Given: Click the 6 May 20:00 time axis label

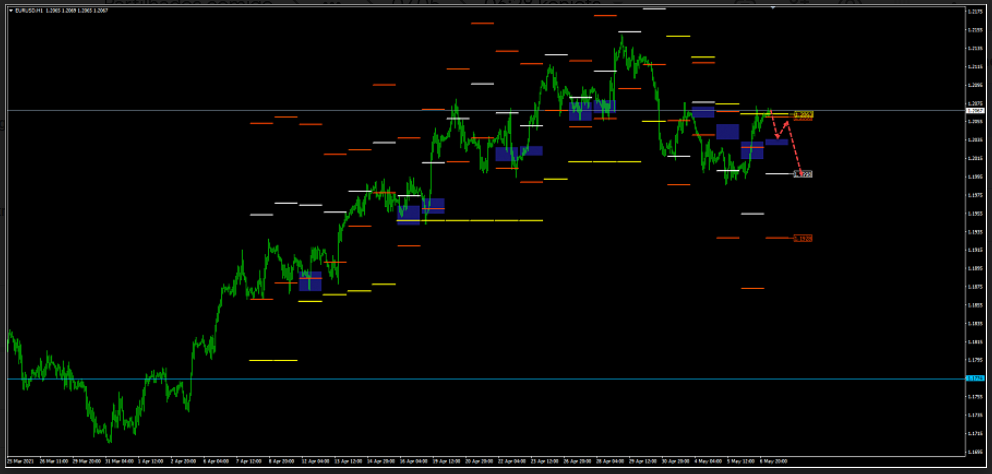Looking at the screenshot, I should click(773, 462).
